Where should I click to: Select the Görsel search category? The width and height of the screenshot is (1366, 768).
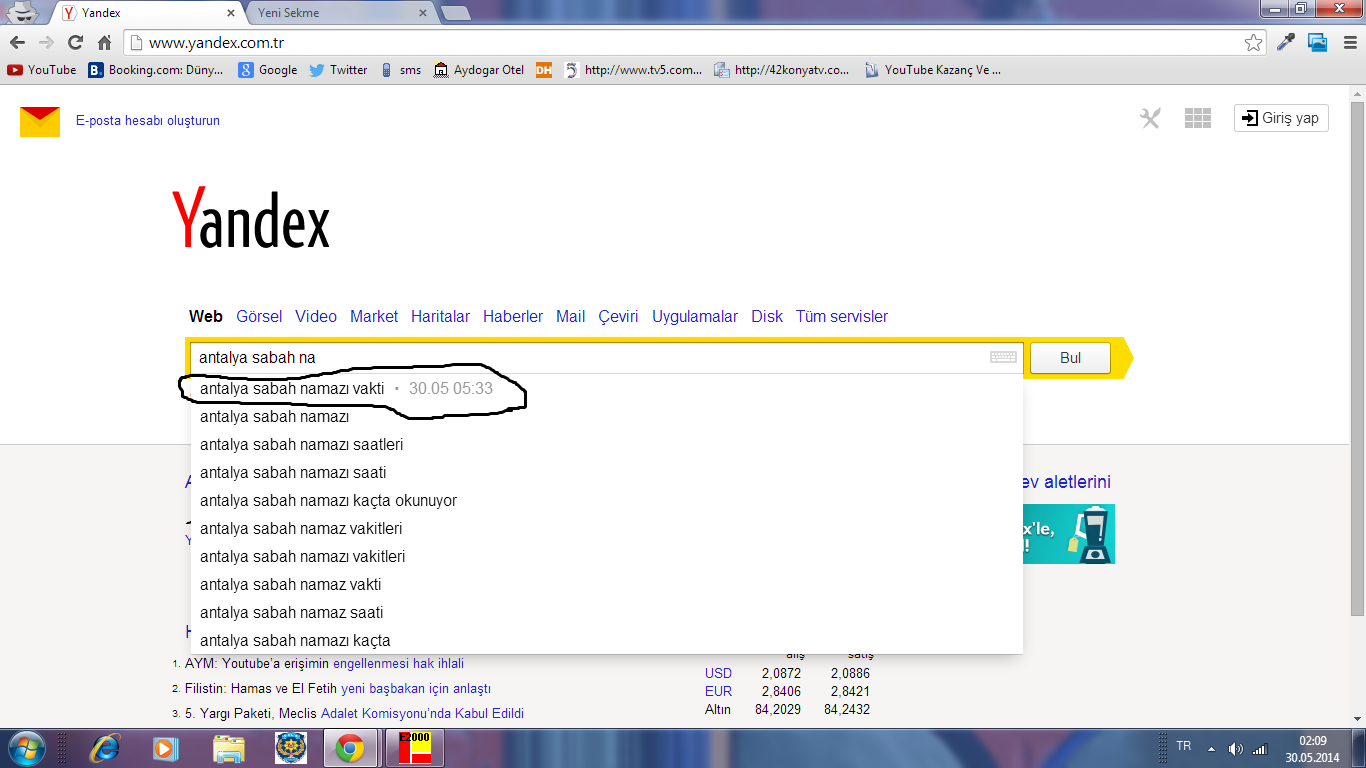[259, 316]
